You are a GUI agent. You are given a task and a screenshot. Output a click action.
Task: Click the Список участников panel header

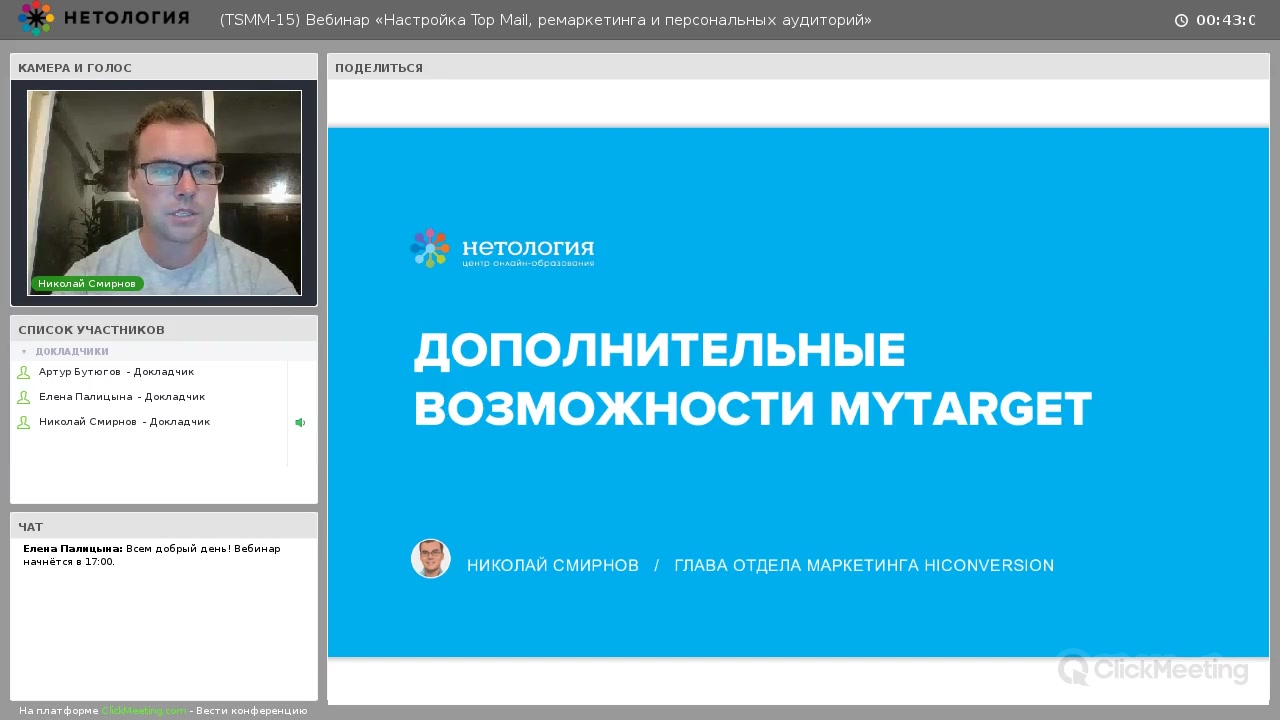point(164,329)
